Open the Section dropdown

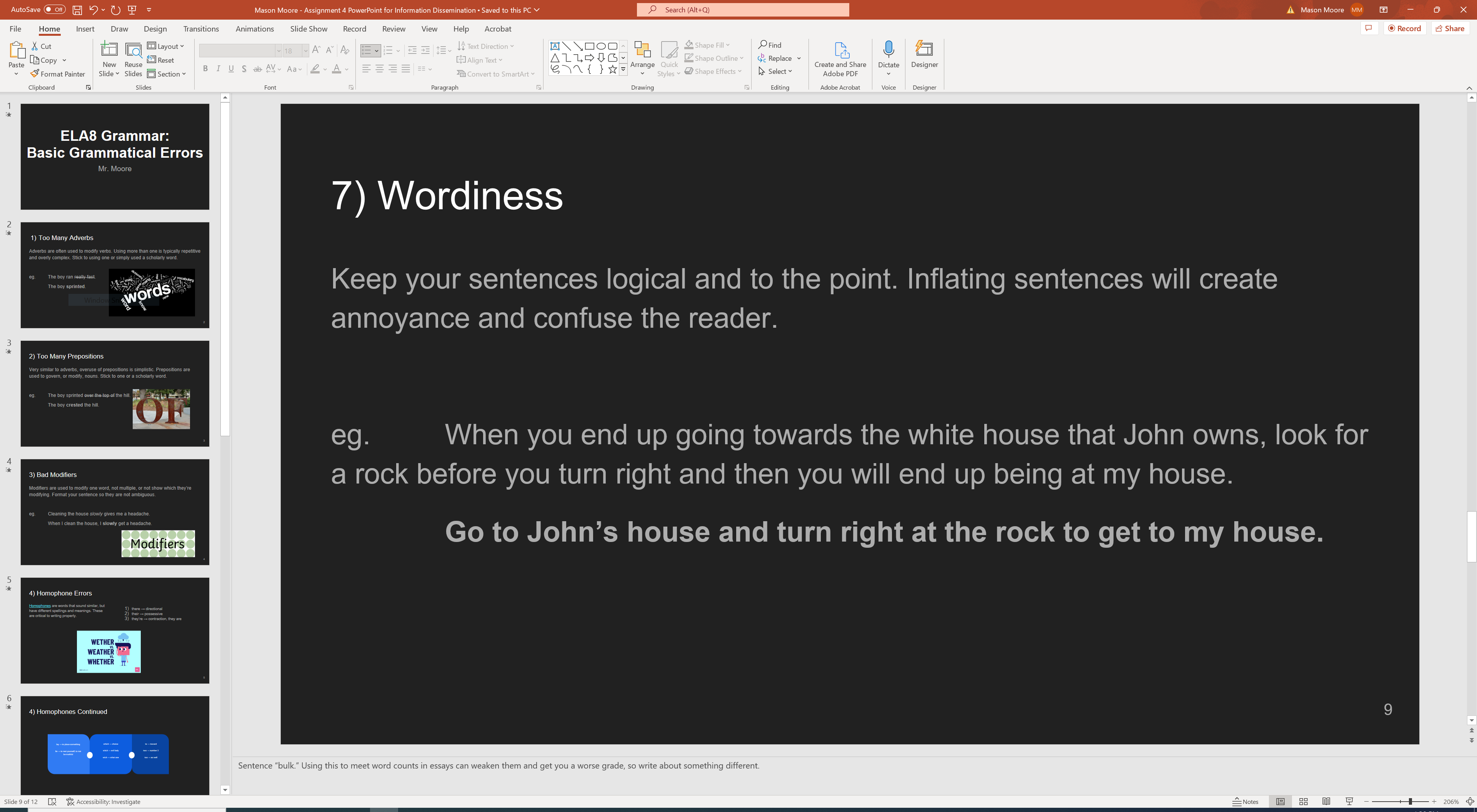coord(166,74)
